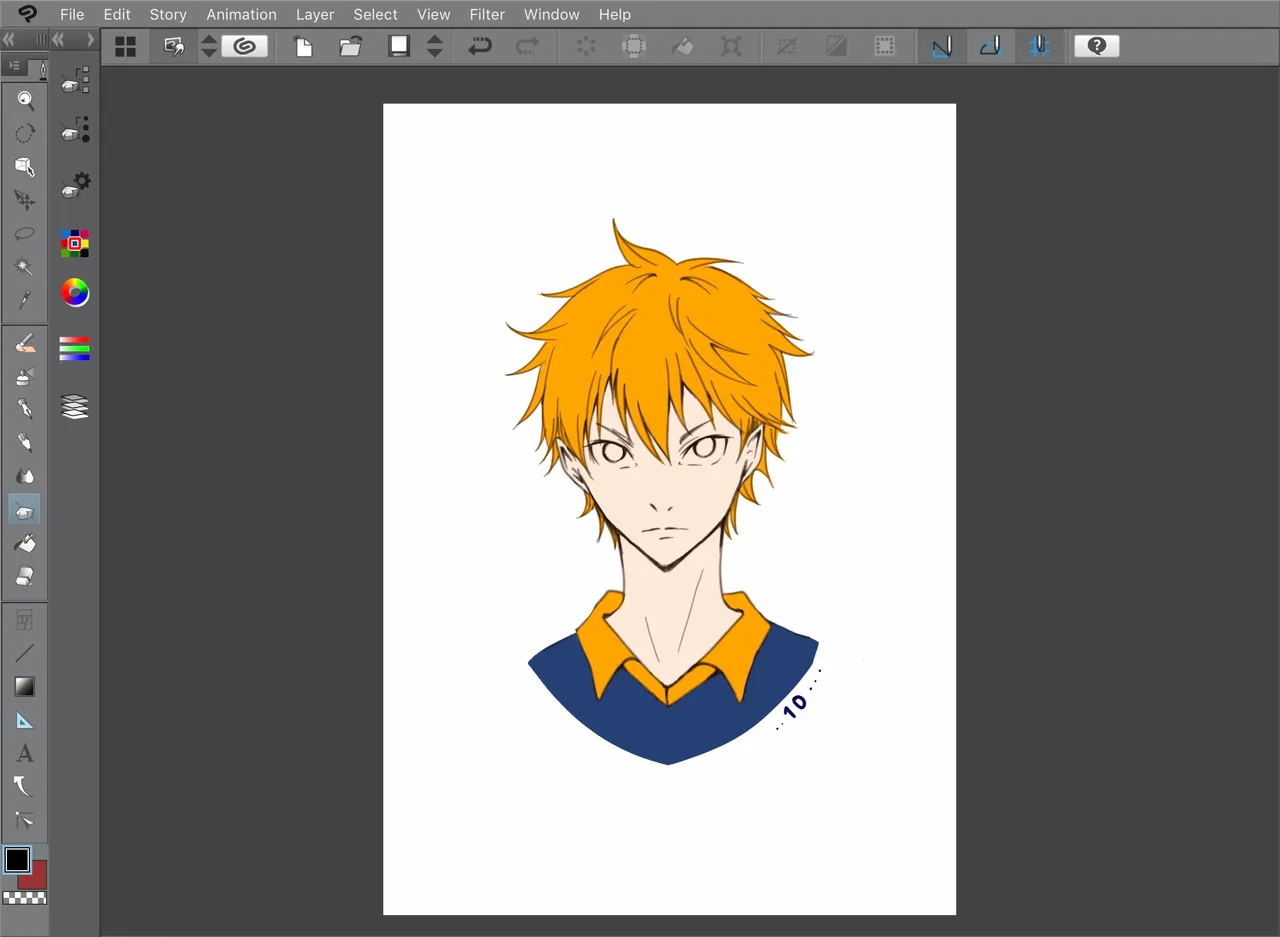This screenshot has width=1280, height=937.
Task: Open the Sub Tool palette icon
Action: [x=75, y=81]
